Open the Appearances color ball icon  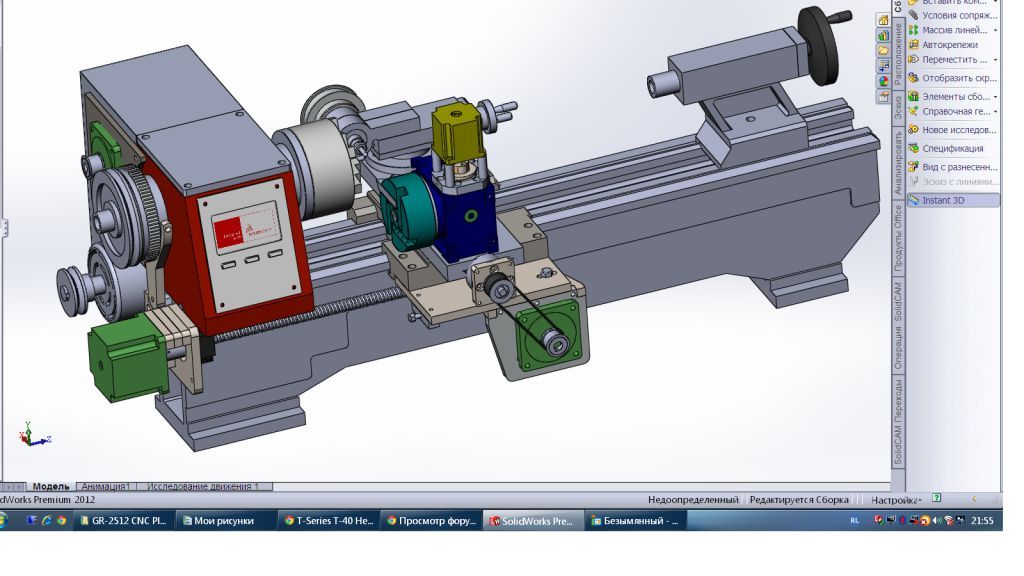(883, 82)
